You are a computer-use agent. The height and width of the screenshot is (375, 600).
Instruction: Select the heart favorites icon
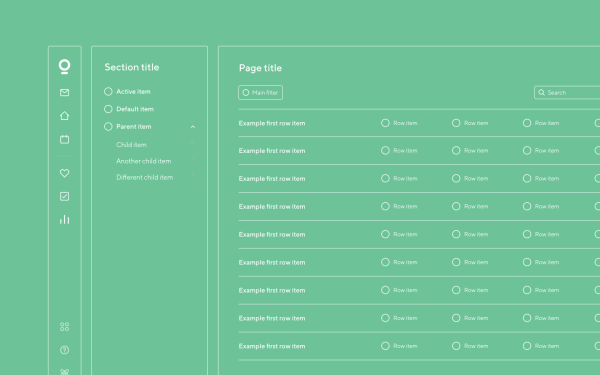point(65,173)
